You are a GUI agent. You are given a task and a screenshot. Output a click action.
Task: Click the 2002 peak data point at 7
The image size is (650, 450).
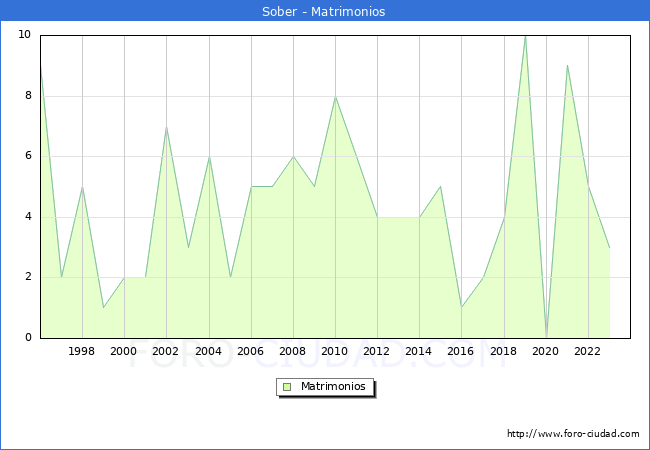coord(166,127)
